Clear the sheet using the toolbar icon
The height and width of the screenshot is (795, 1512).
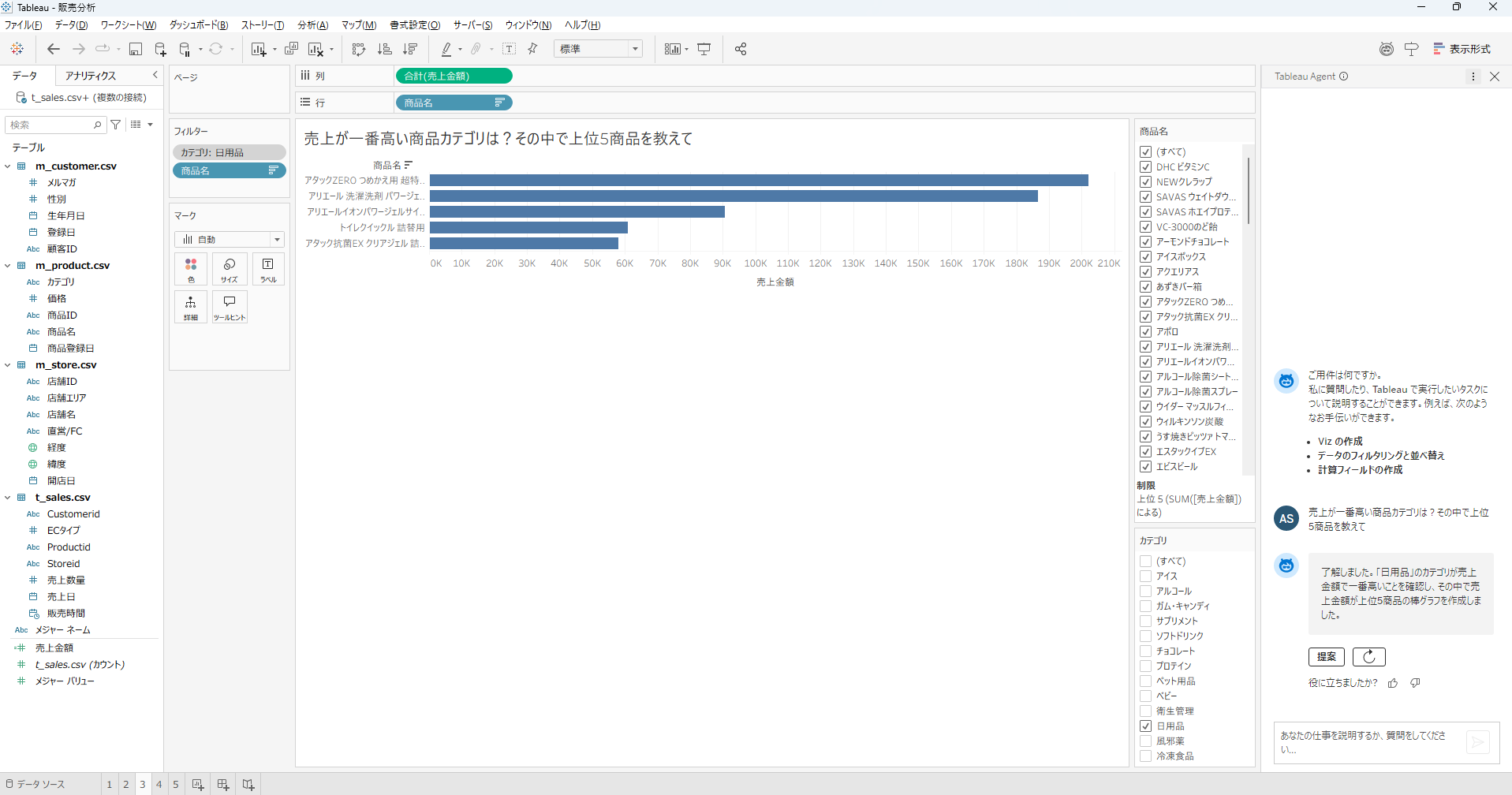pyautogui.click(x=315, y=49)
